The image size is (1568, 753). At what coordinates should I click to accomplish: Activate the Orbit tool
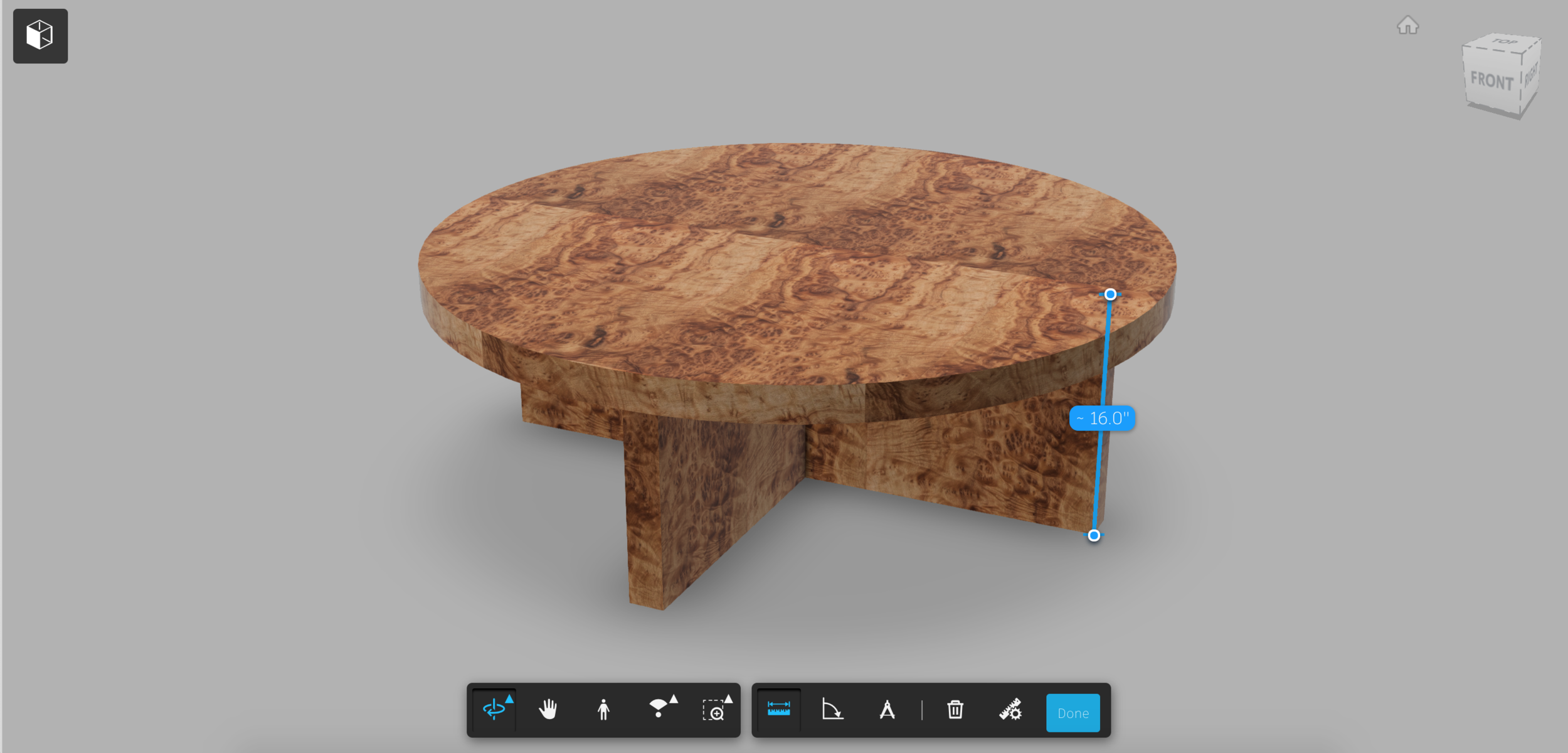click(x=494, y=710)
